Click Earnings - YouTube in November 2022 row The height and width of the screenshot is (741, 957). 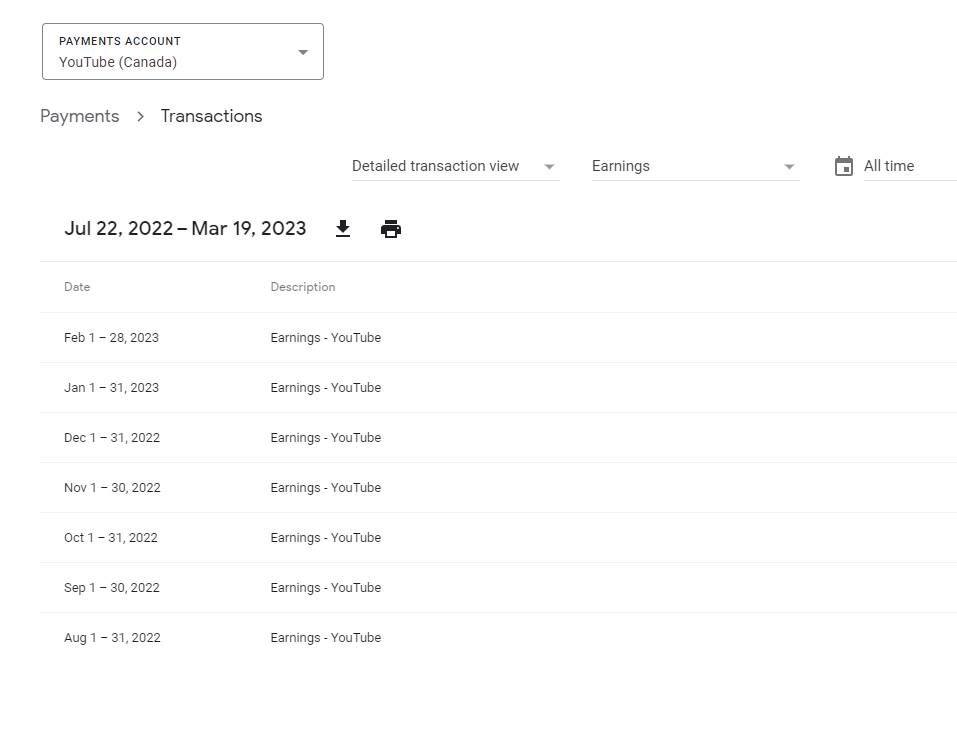[x=326, y=488]
